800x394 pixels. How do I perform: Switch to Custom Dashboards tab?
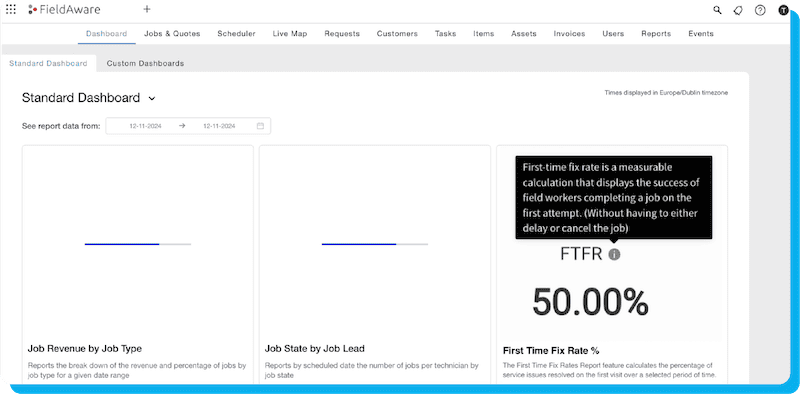point(145,64)
